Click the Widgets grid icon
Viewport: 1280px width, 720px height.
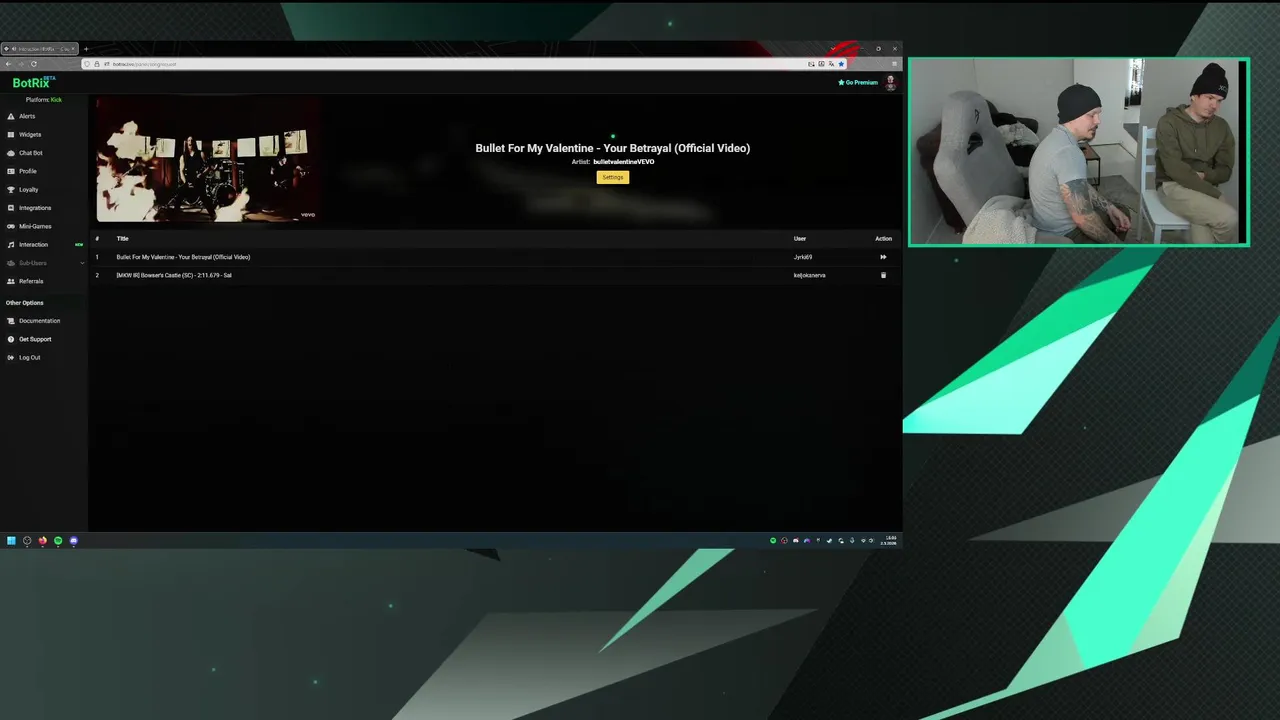(x=11, y=134)
